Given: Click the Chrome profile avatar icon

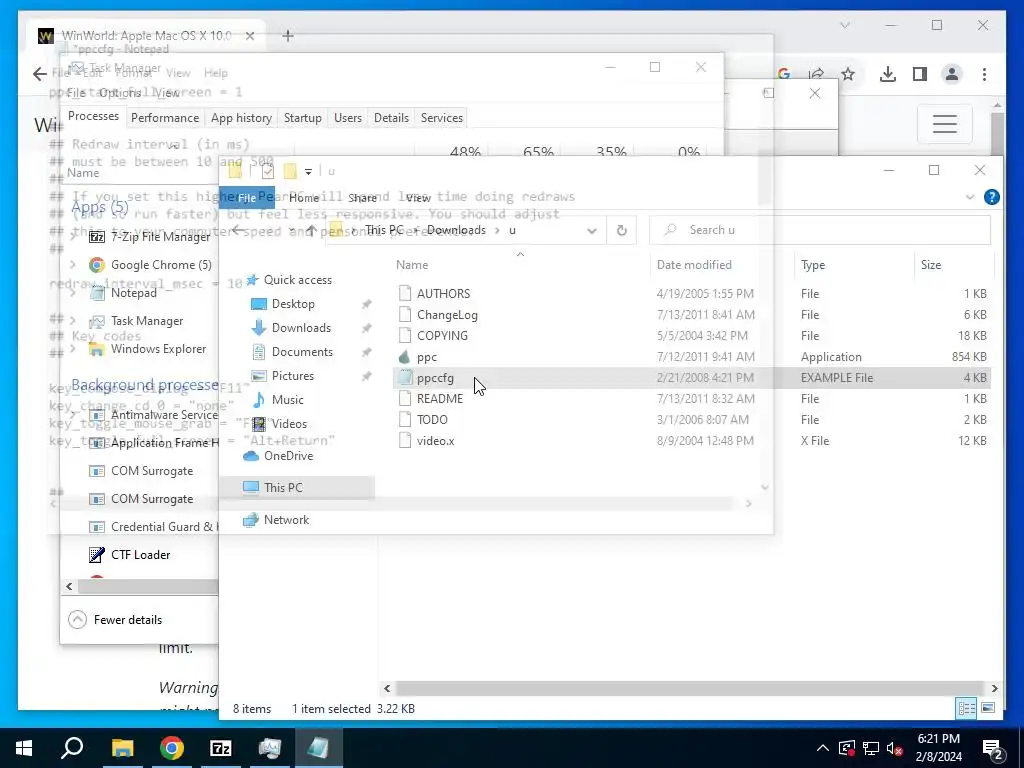Looking at the screenshot, I should coord(952,74).
